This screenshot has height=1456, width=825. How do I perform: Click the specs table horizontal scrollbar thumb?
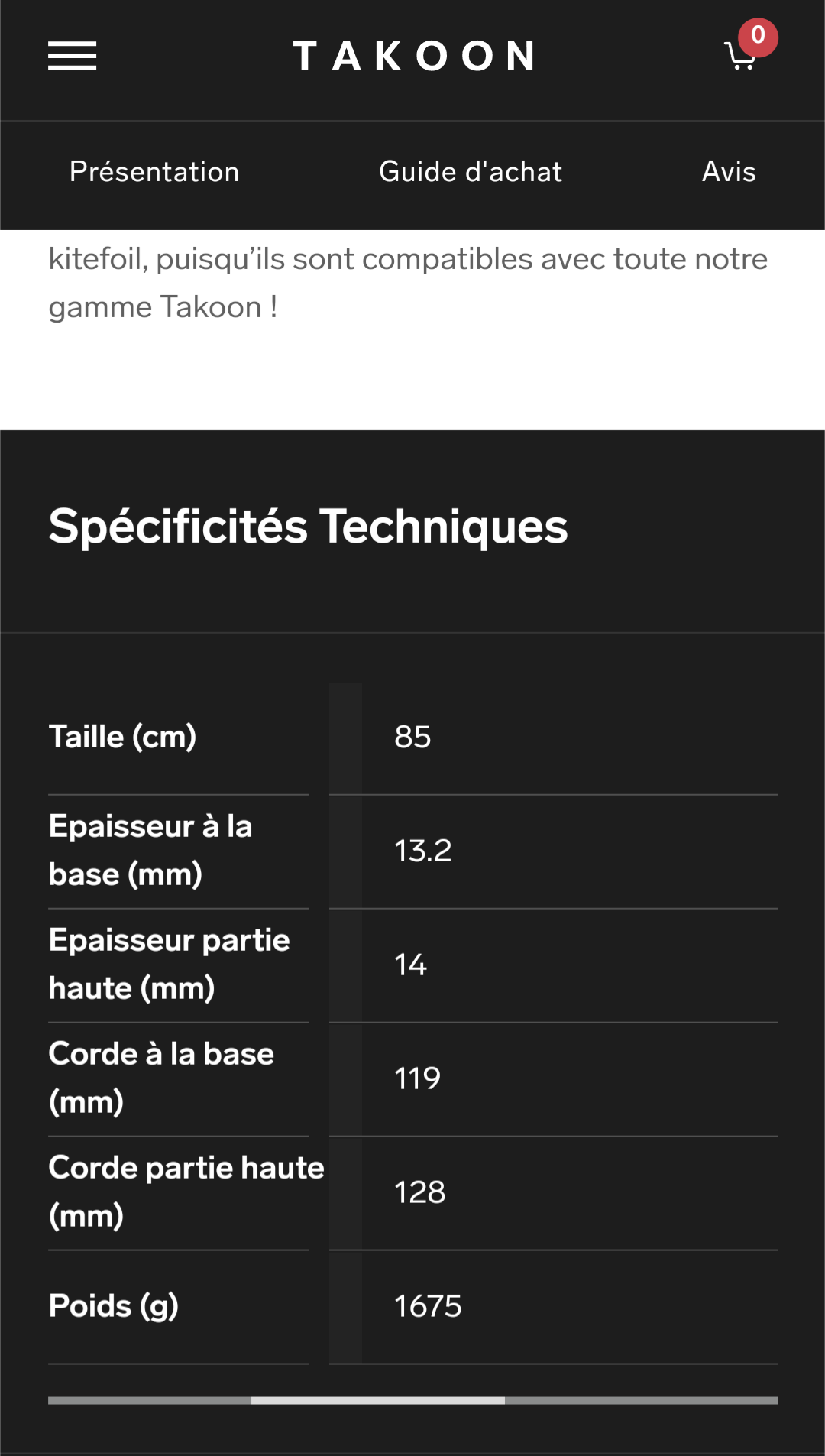tap(377, 1400)
